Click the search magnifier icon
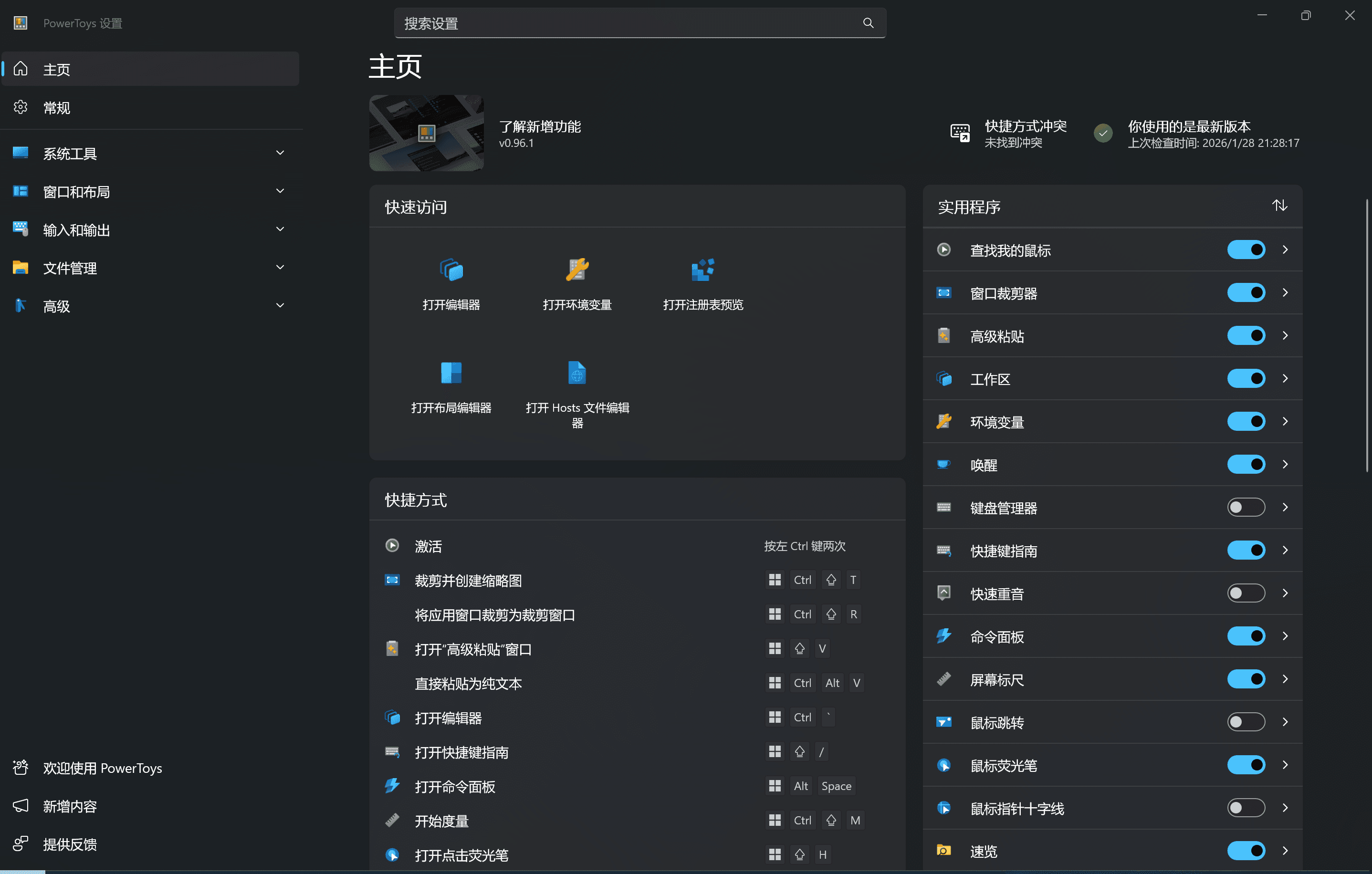The image size is (1372, 874). (x=868, y=23)
